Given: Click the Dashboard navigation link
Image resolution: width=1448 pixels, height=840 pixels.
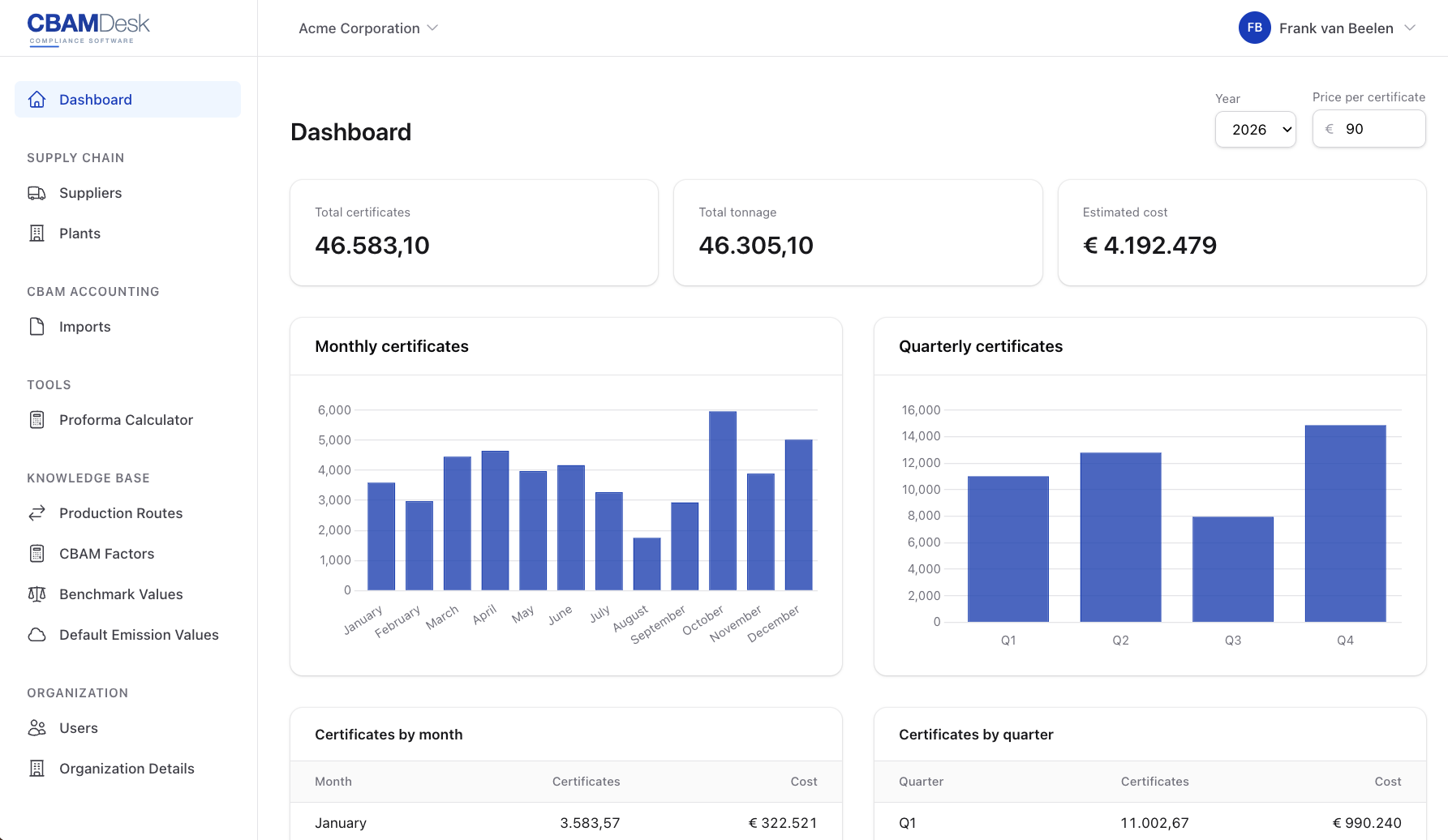Looking at the screenshot, I should point(95,99).
